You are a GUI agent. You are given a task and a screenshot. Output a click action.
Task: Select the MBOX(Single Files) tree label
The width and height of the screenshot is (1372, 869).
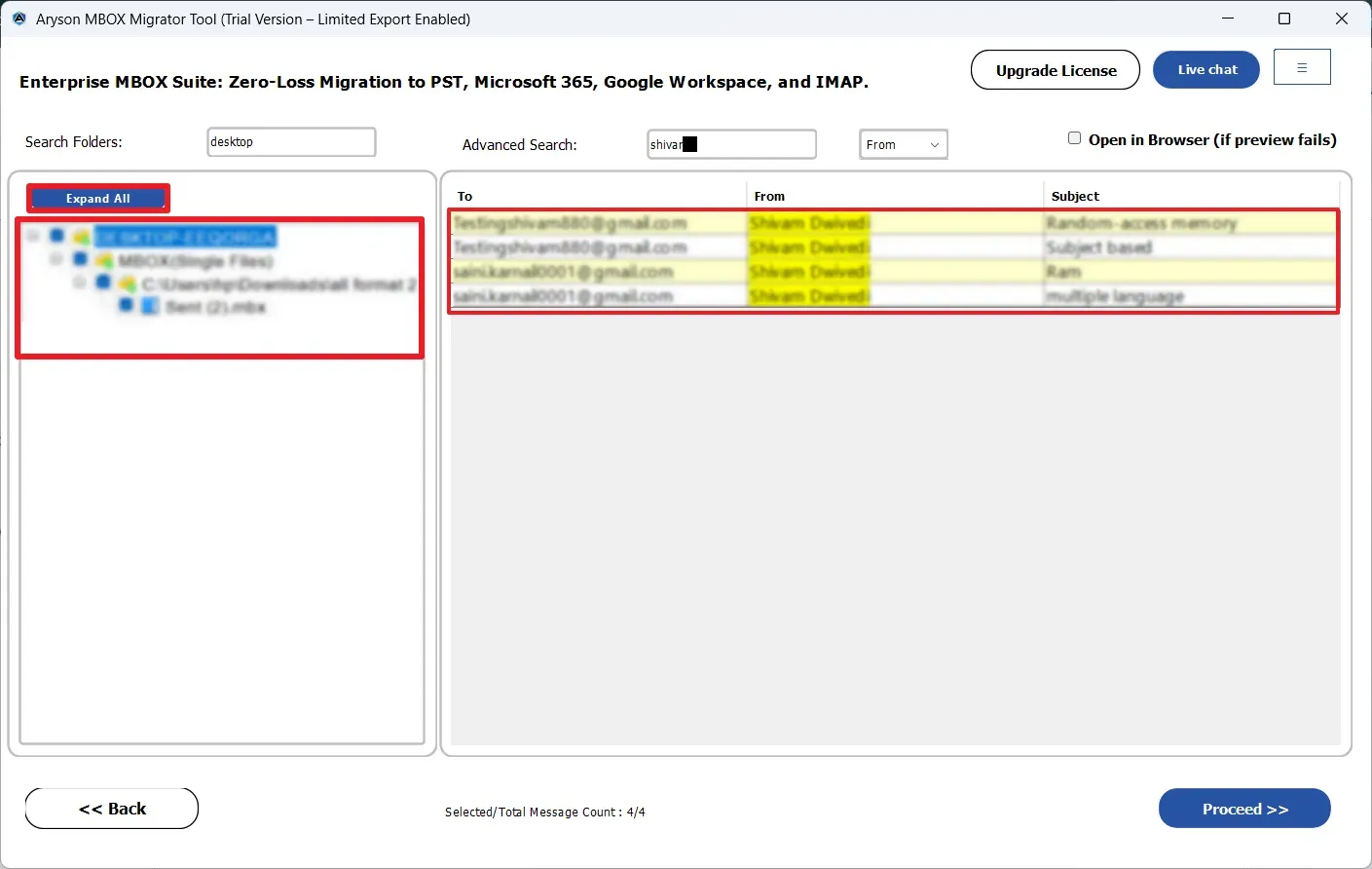click(x=196, y=261)
